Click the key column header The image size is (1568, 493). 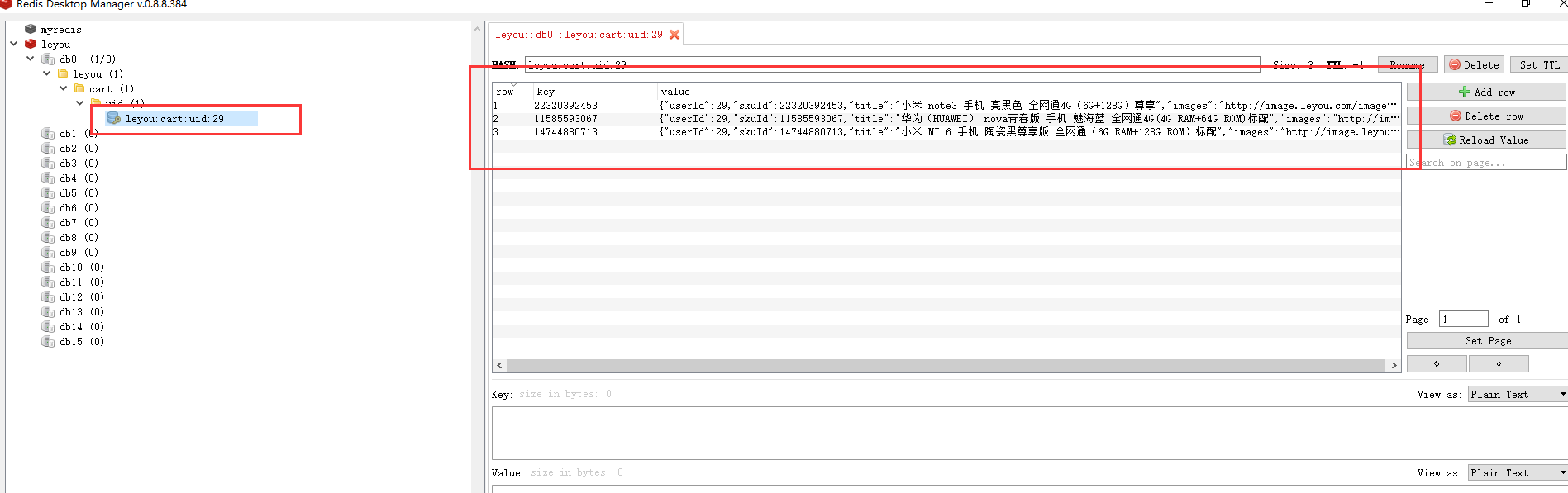594,91
